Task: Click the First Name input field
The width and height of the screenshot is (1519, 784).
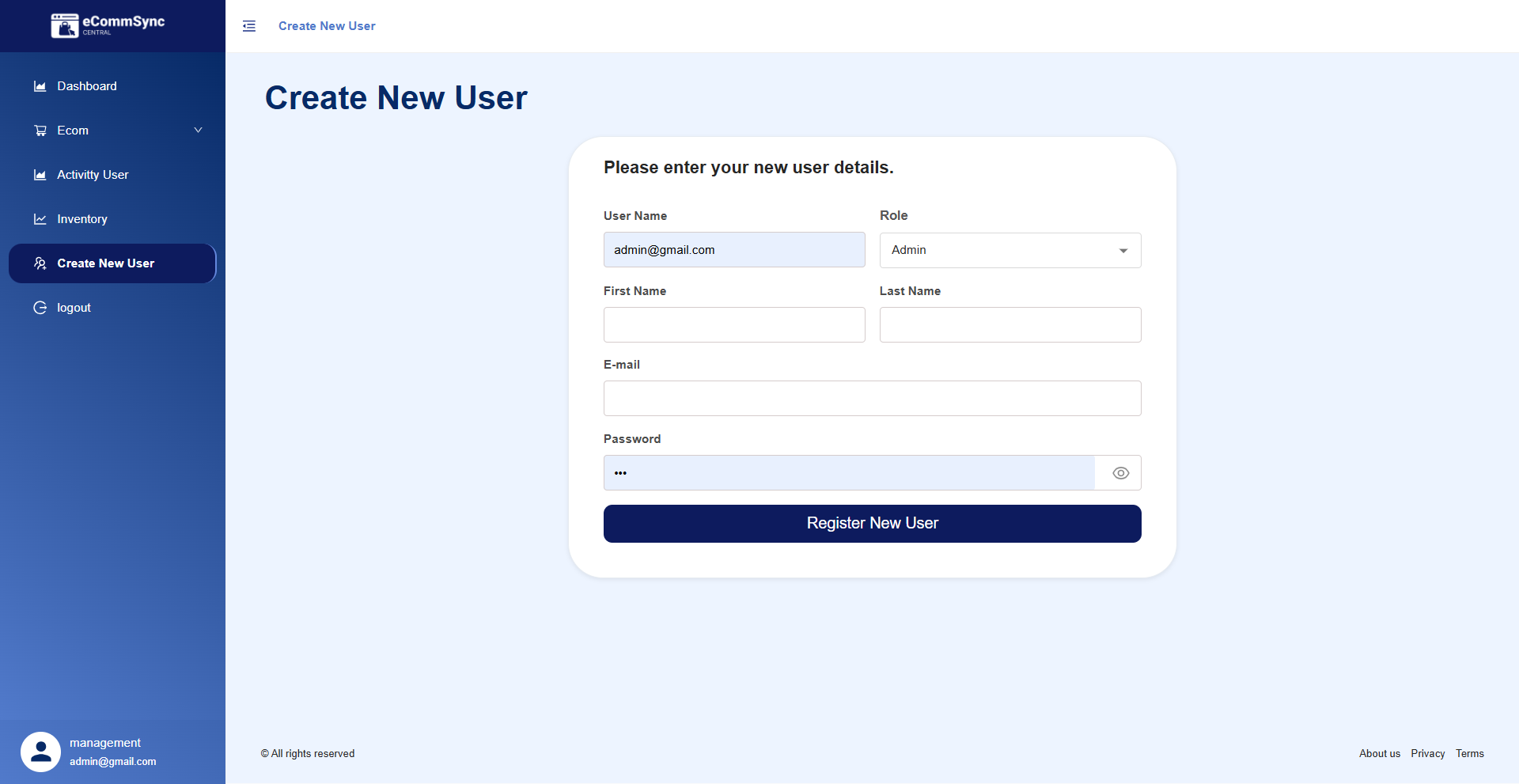Action: 734,324
